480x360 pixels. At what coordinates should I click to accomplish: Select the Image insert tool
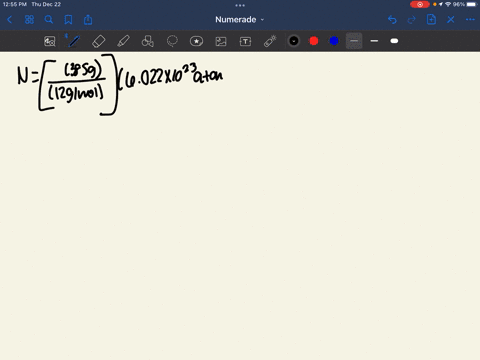click(221, 41)
